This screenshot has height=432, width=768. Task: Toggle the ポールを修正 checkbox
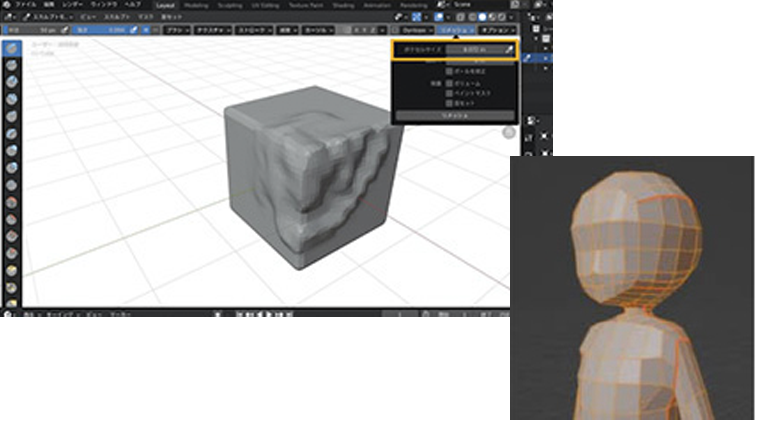(x=449, y=72)
